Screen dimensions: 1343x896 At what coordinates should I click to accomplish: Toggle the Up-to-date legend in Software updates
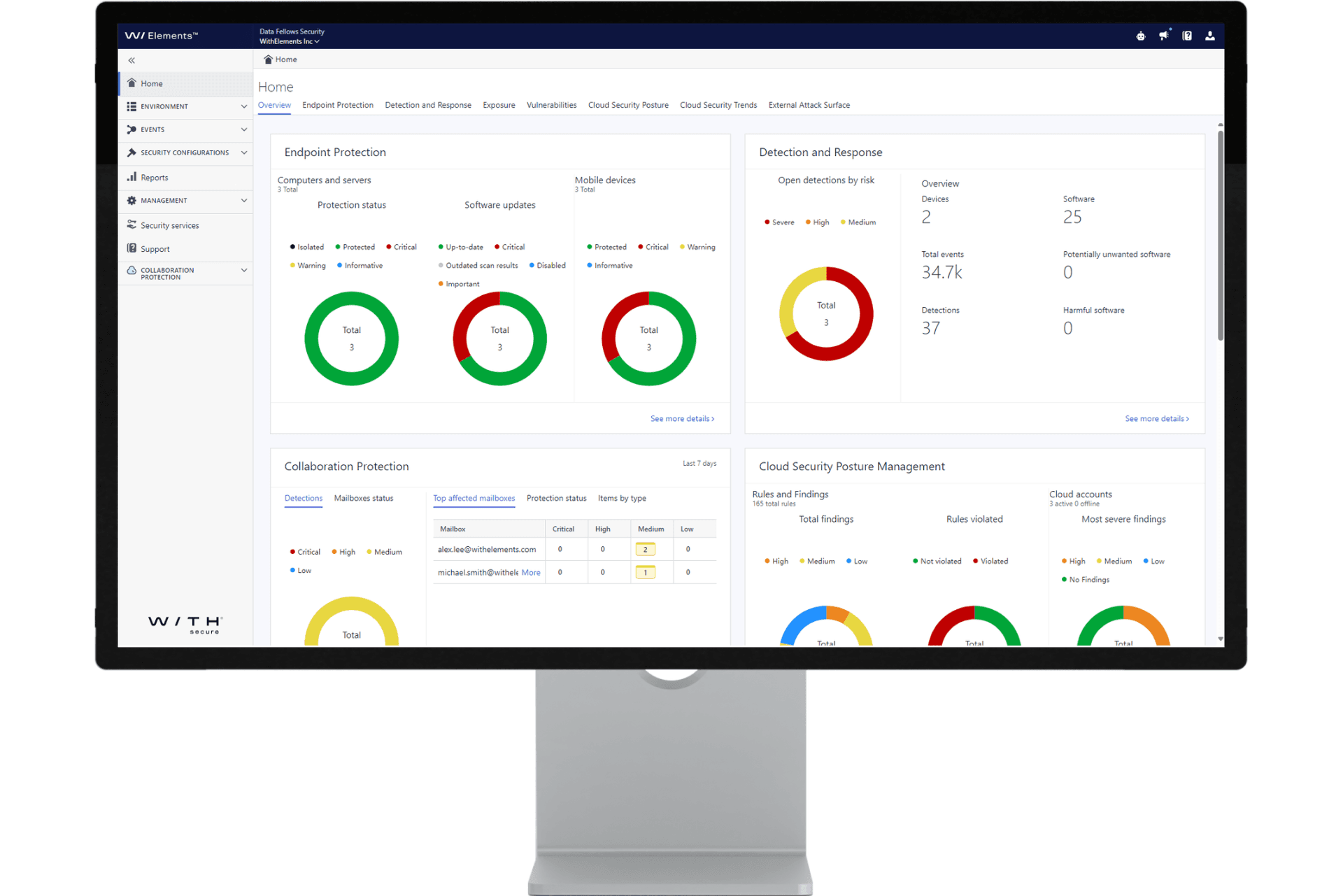(x=461, y=247)
